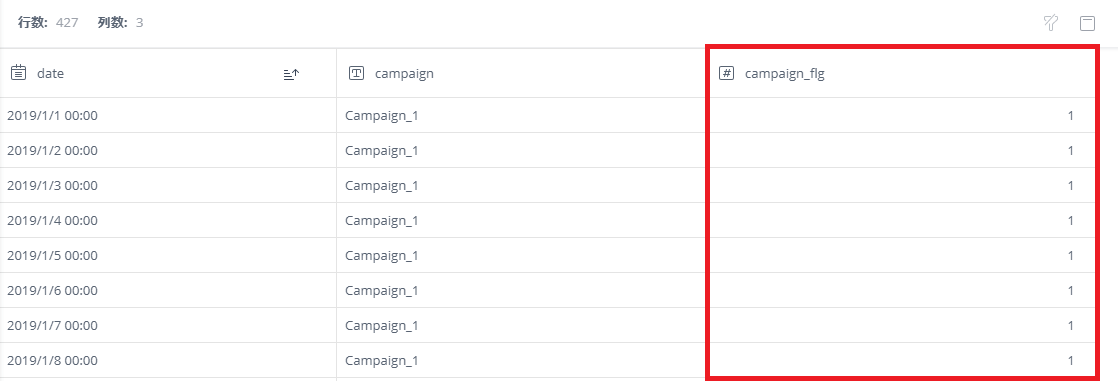Click the ascending sort icon on date column
The image size is (1118, 381).
(291, 73)
